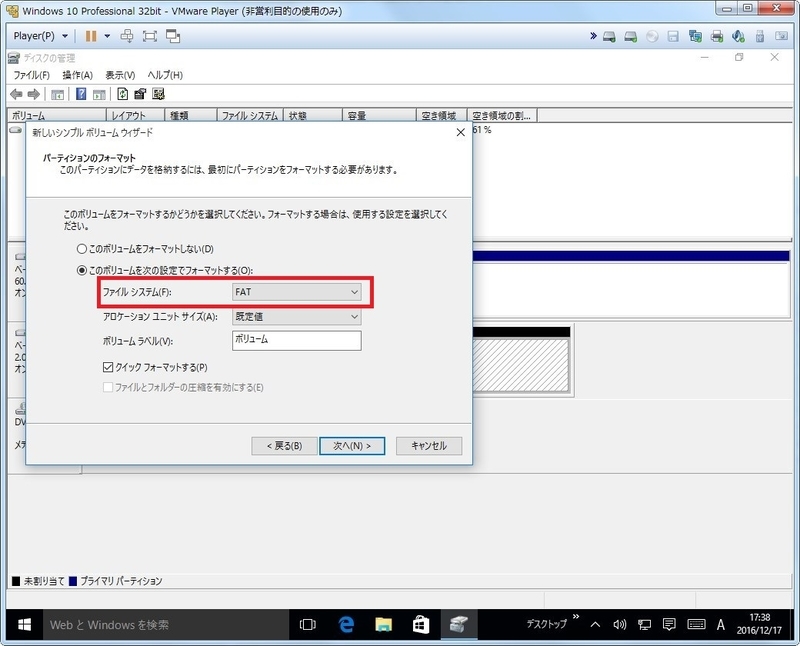Open the ファイル システム dropdown showing FAT

click(x=296, y=292)
